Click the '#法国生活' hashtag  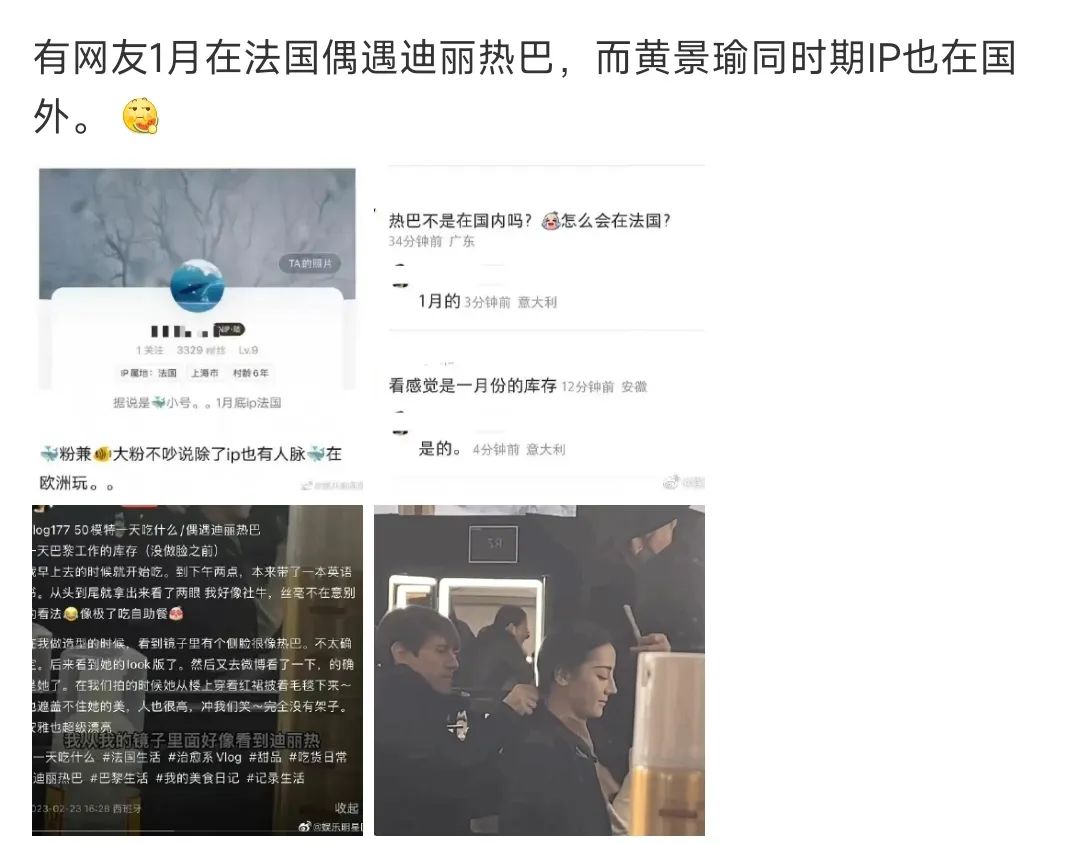coord(131,756)
